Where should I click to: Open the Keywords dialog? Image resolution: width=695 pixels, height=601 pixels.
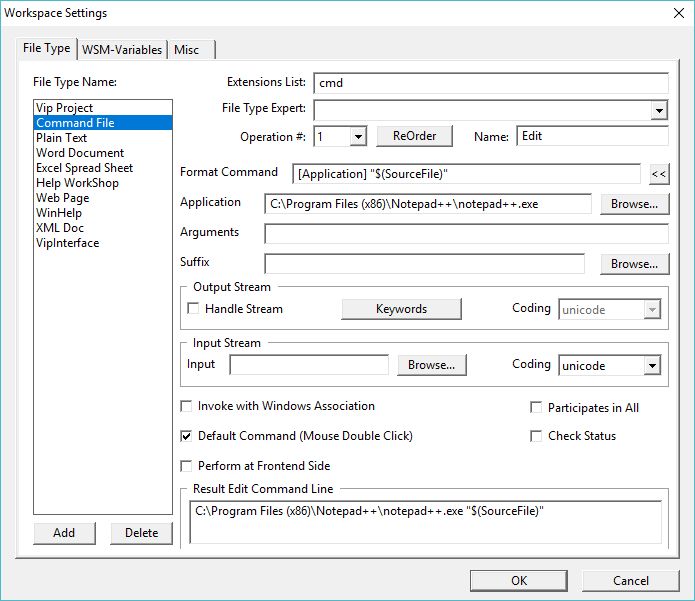pos(401,309)
